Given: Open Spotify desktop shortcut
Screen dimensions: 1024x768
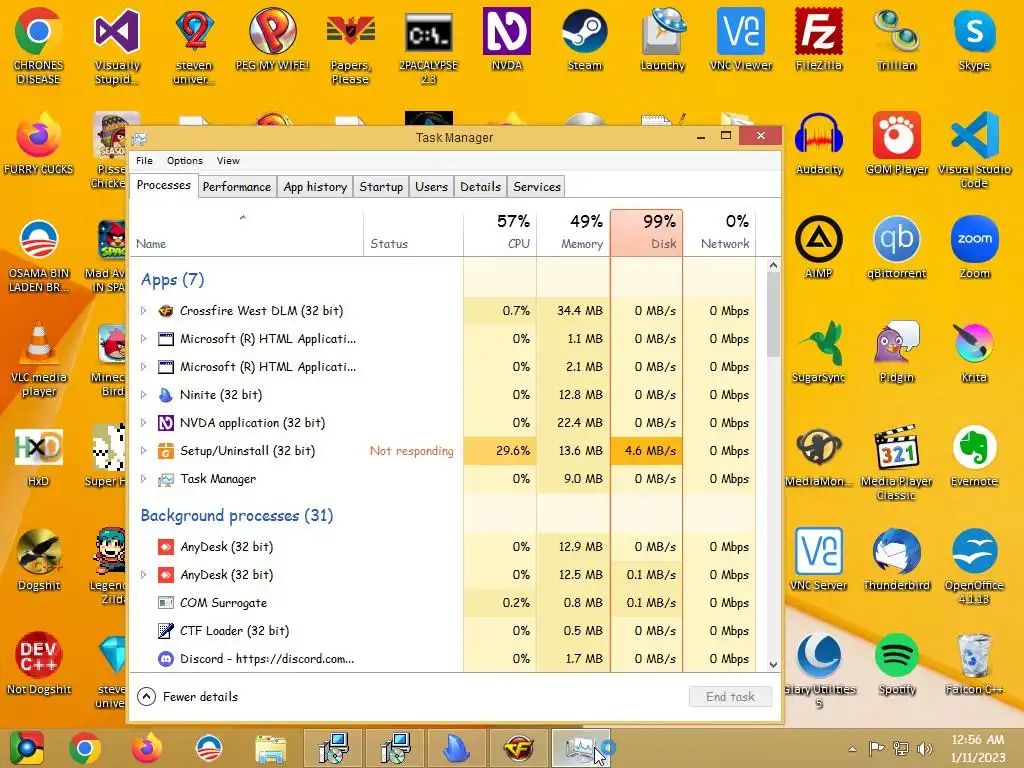Looking at the screenshot, I should click(x=896, y=664).
